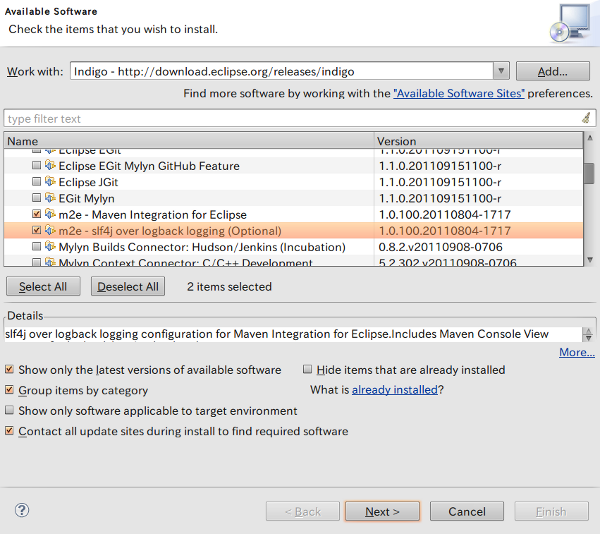Screen dimensions: 600x534
Task: Check the Eclipse EGit Mylyn GitHub Feature box
Action: click(x=36, y=165)
